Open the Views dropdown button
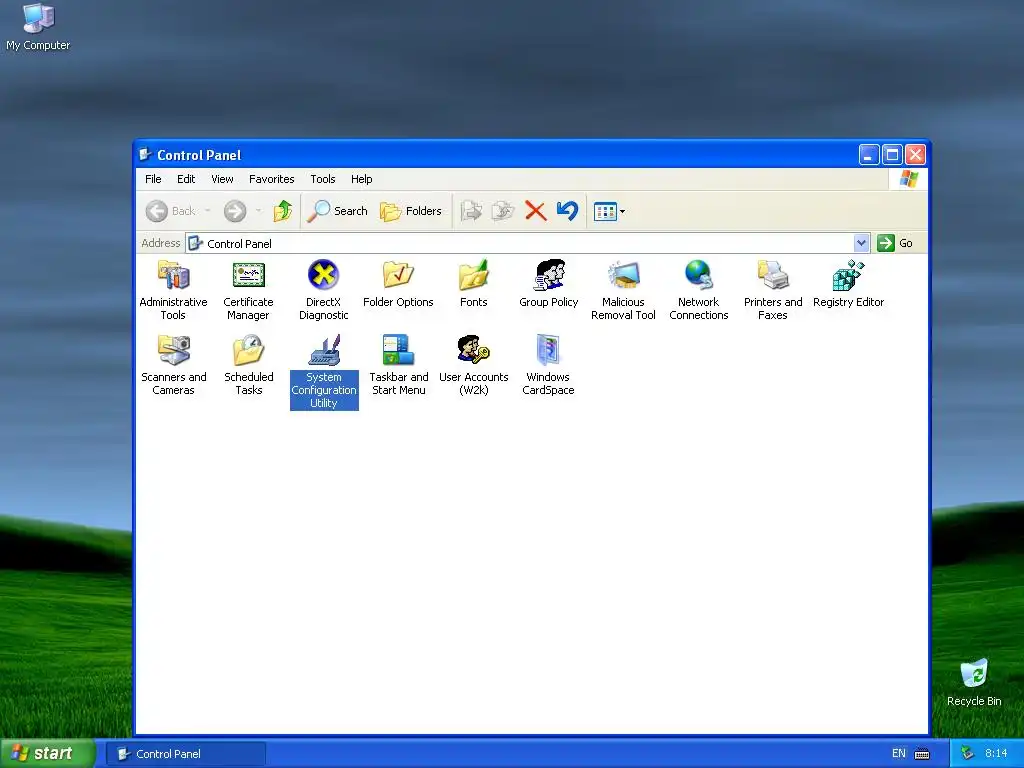The width and height of the screenshot is (1024, 768). point(609,211)
